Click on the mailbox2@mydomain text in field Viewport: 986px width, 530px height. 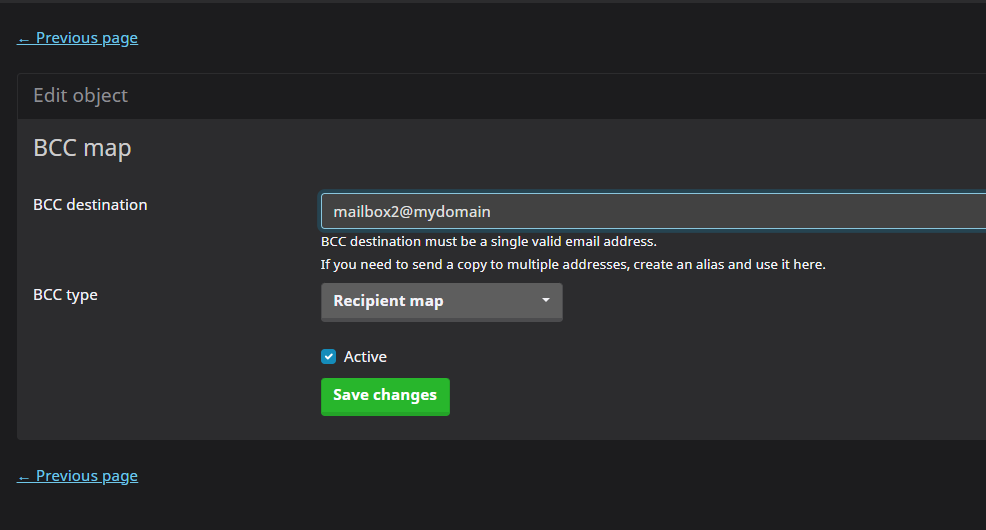tap(411, 212)
